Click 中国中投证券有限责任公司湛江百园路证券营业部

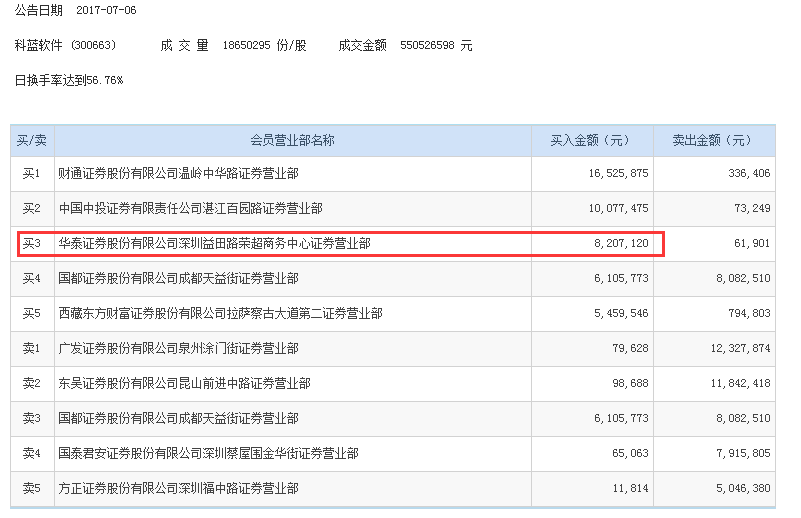click(x=191, y=208)
